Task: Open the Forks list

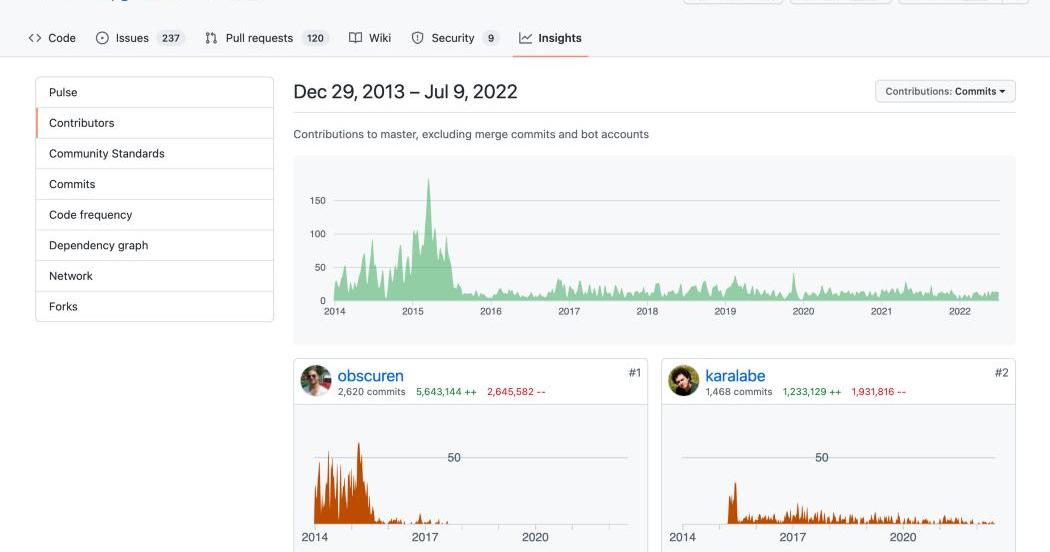Action: tap(155, 307)
